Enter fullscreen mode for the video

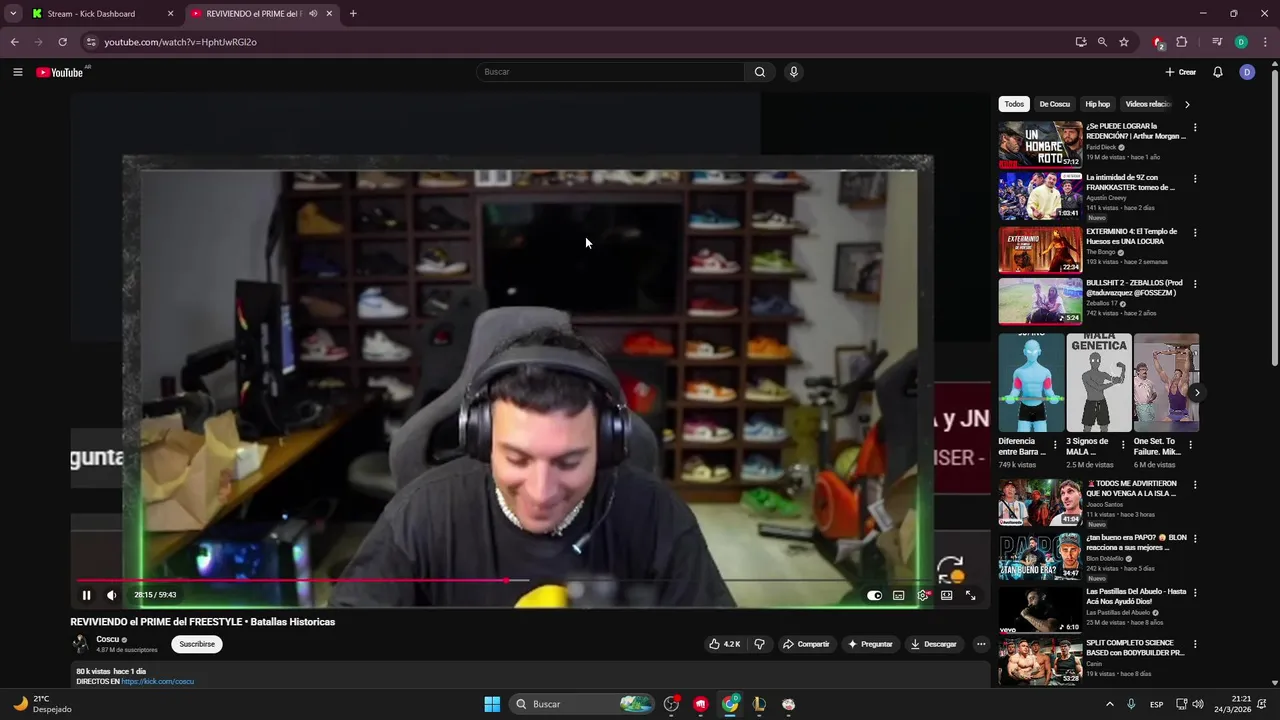(970, 595)
